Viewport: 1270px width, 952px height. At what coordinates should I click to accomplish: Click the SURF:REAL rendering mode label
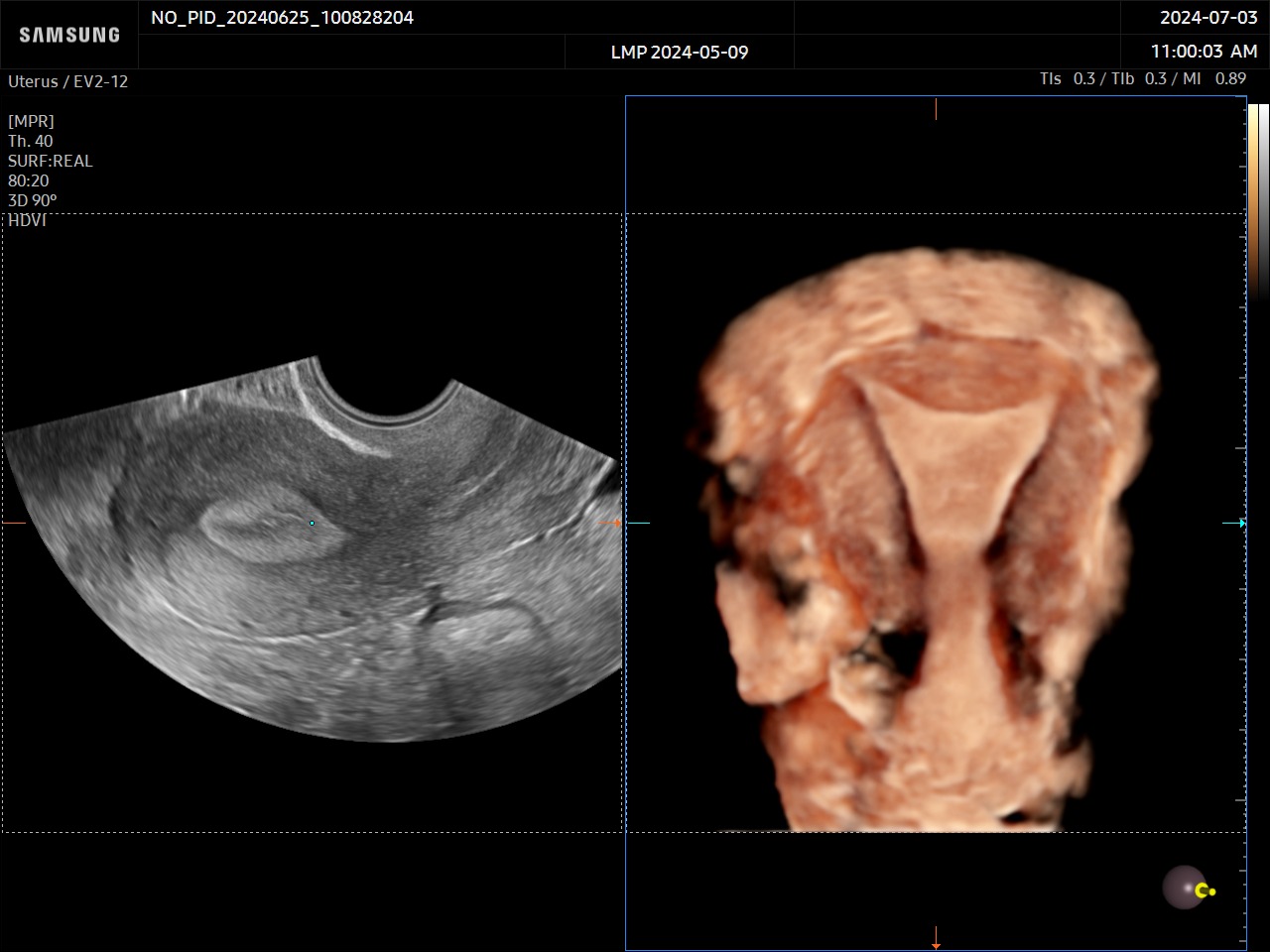pyautogui.click(x=50, y=161)
